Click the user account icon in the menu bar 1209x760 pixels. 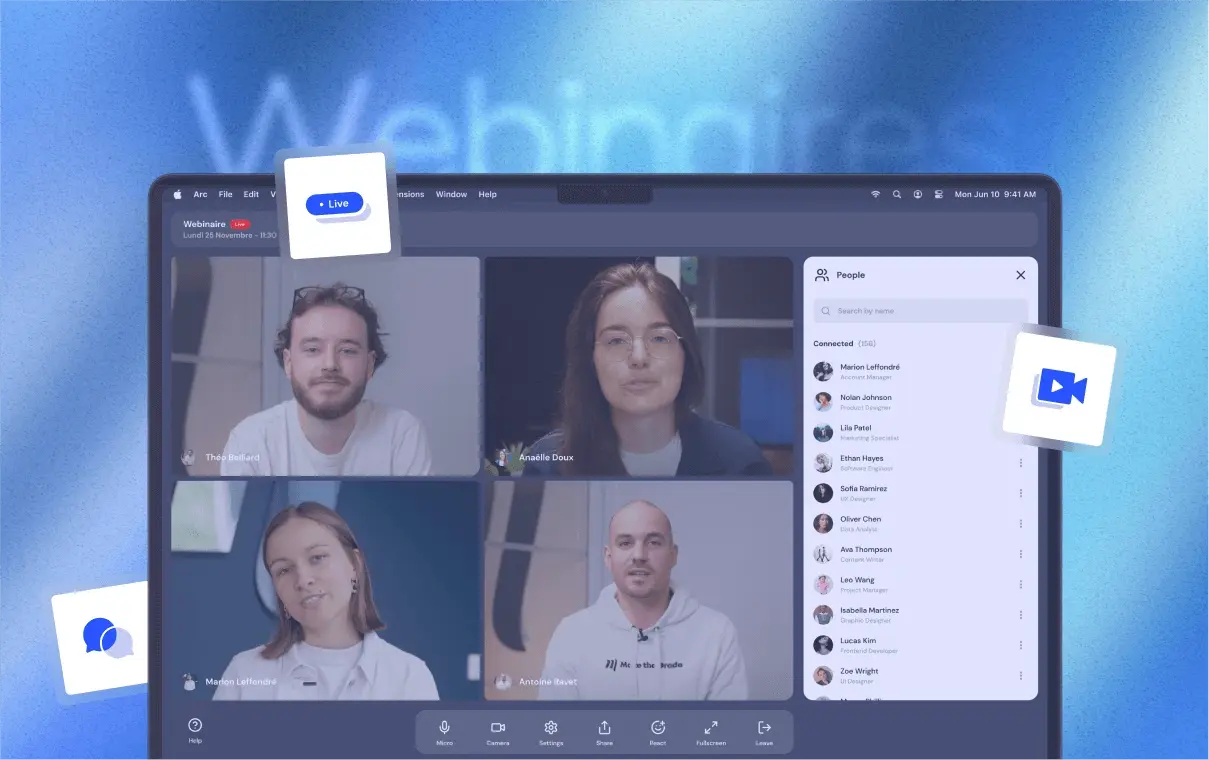pos(918,194)
